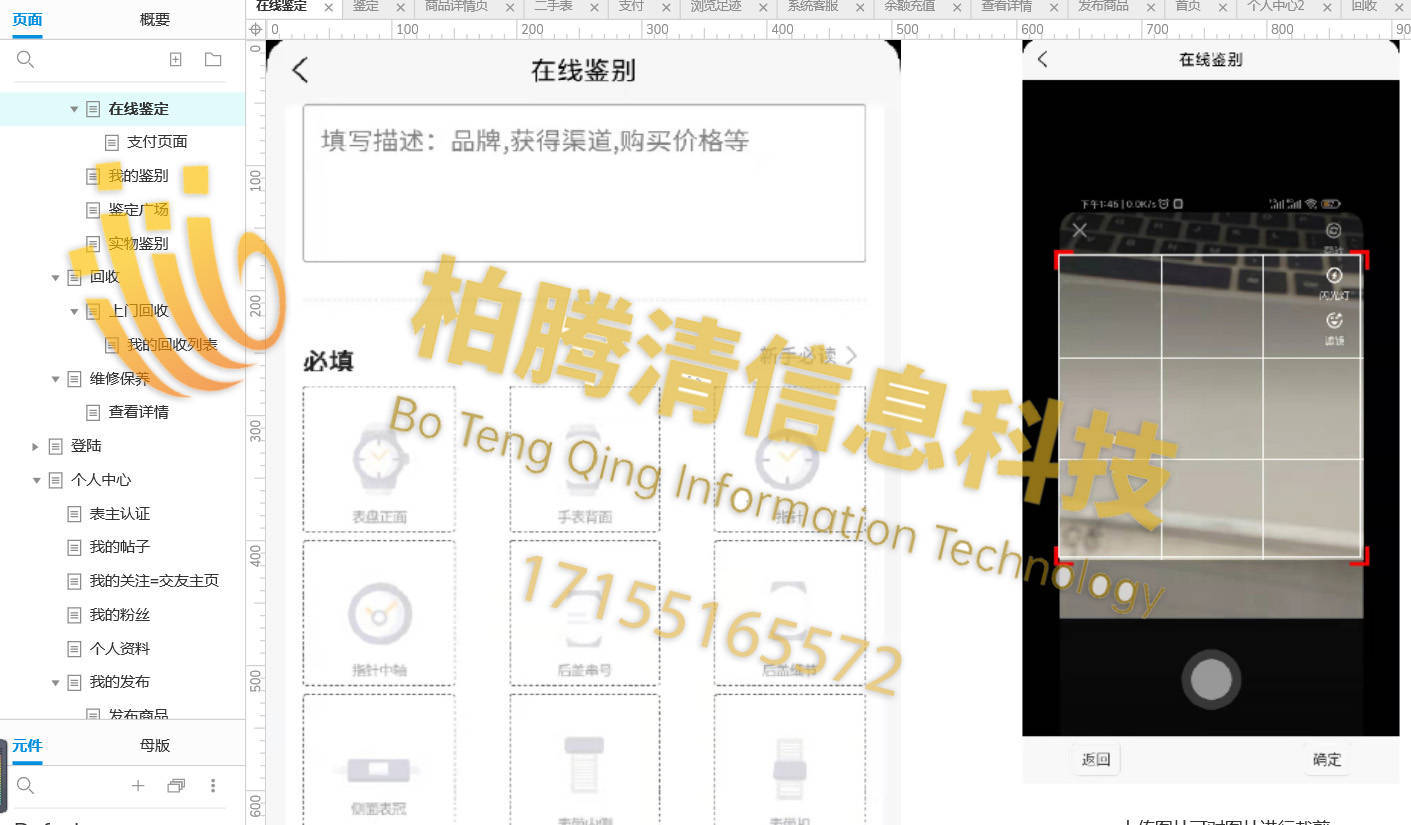Collapse the 个人中心 tree node

point(36,480)
